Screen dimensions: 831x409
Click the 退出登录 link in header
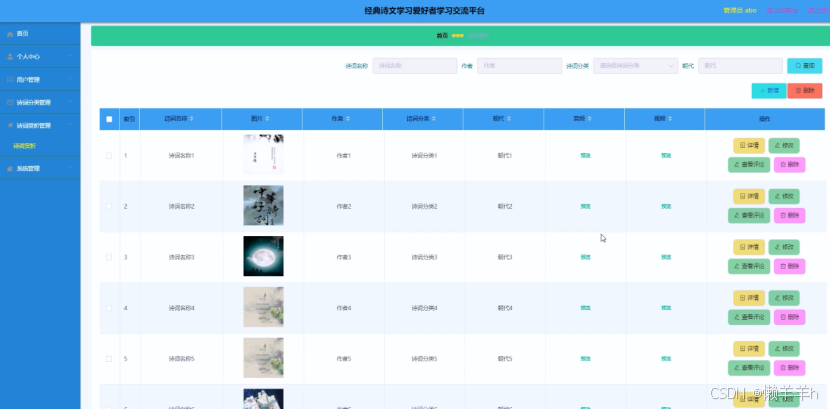tap(819, 11)
